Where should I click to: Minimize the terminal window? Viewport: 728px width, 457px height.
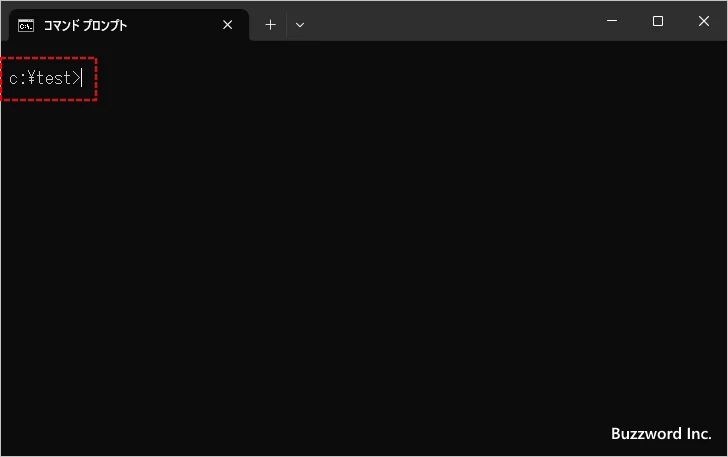[611, 21]
